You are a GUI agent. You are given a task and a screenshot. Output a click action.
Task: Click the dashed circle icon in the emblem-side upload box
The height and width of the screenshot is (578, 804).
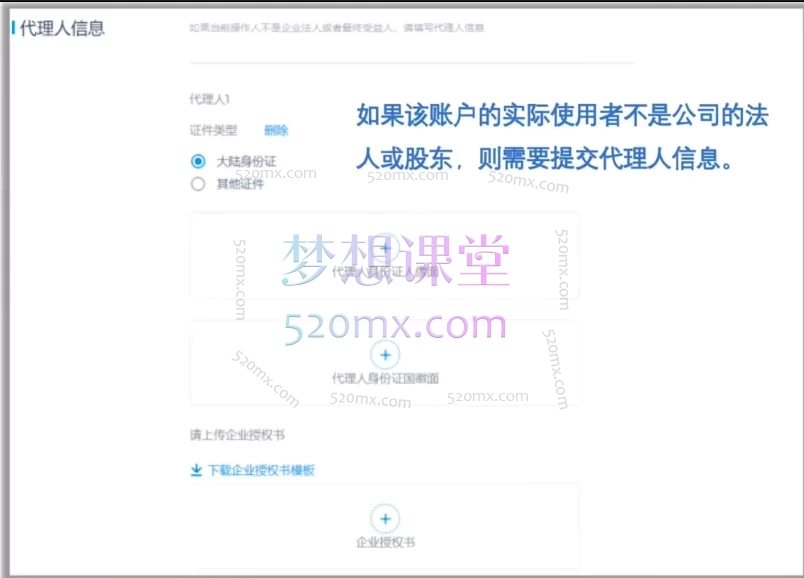(385, 354)
